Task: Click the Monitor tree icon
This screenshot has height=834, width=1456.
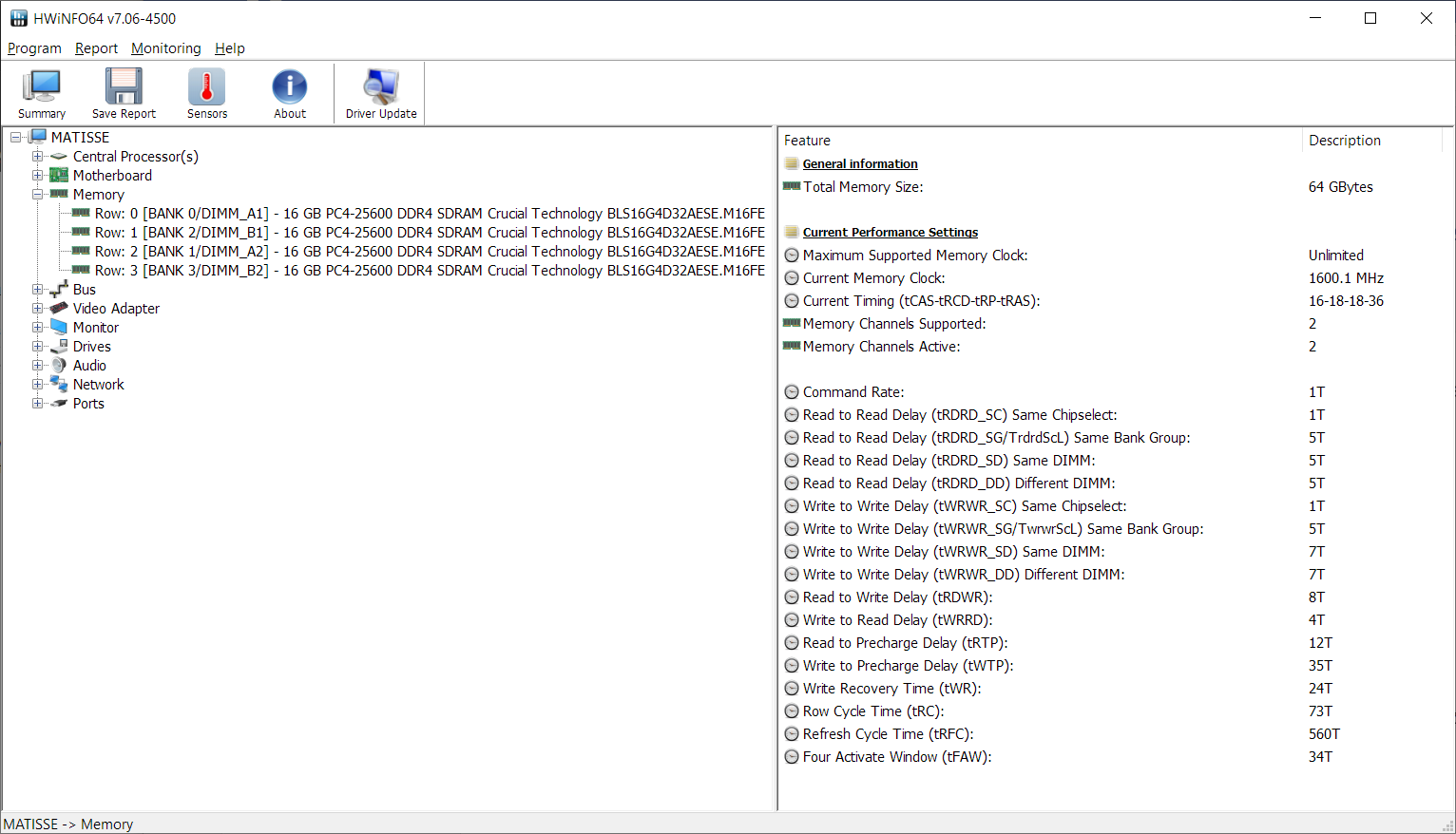Action: click(59, 327)
